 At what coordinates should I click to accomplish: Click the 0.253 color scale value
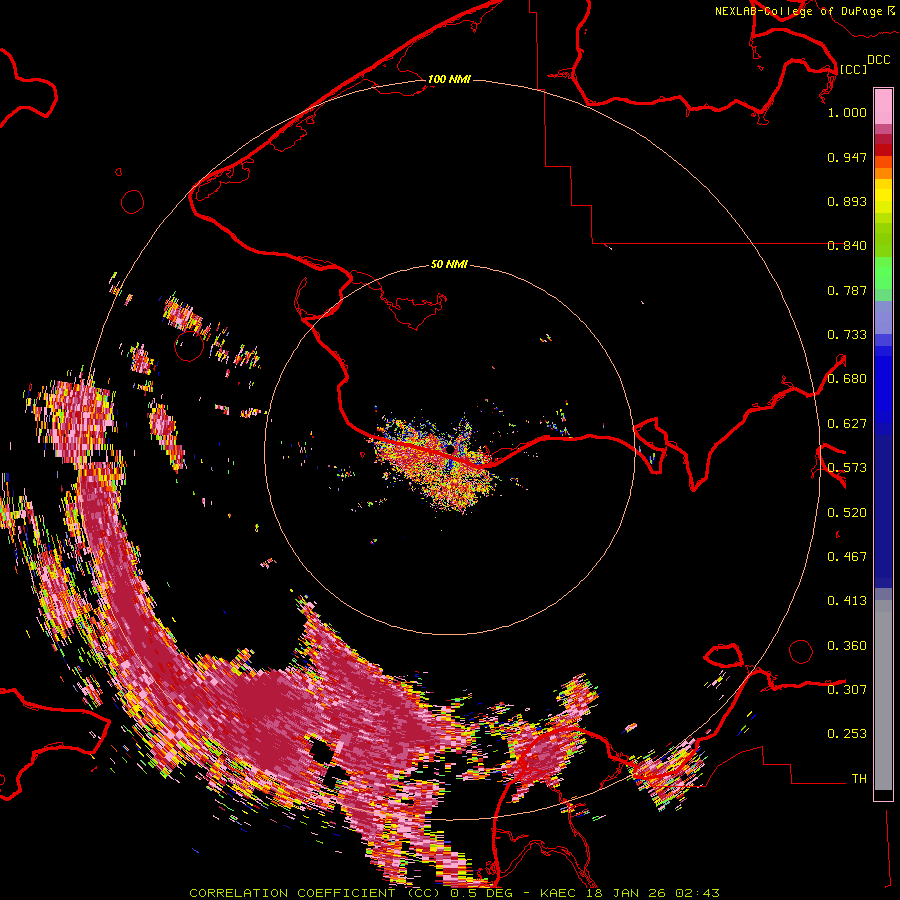847,734
